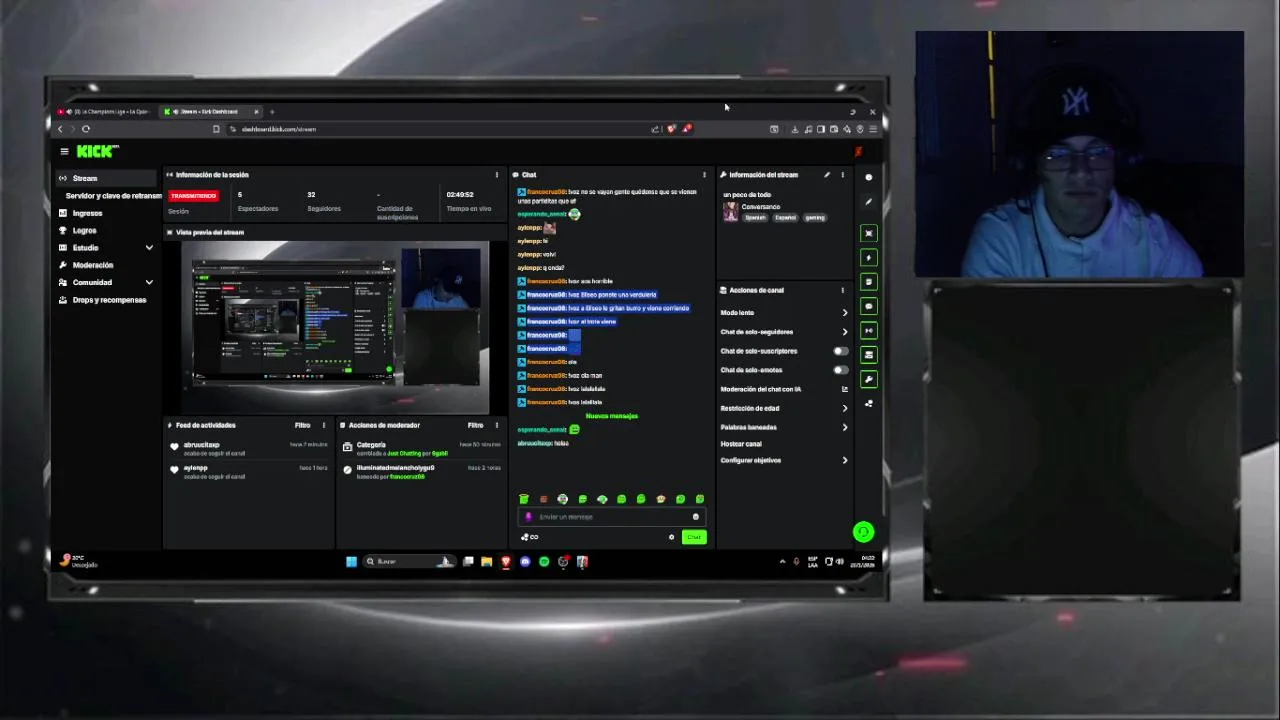Open Servidor y clave de retransmisión

tap(113, 195)
